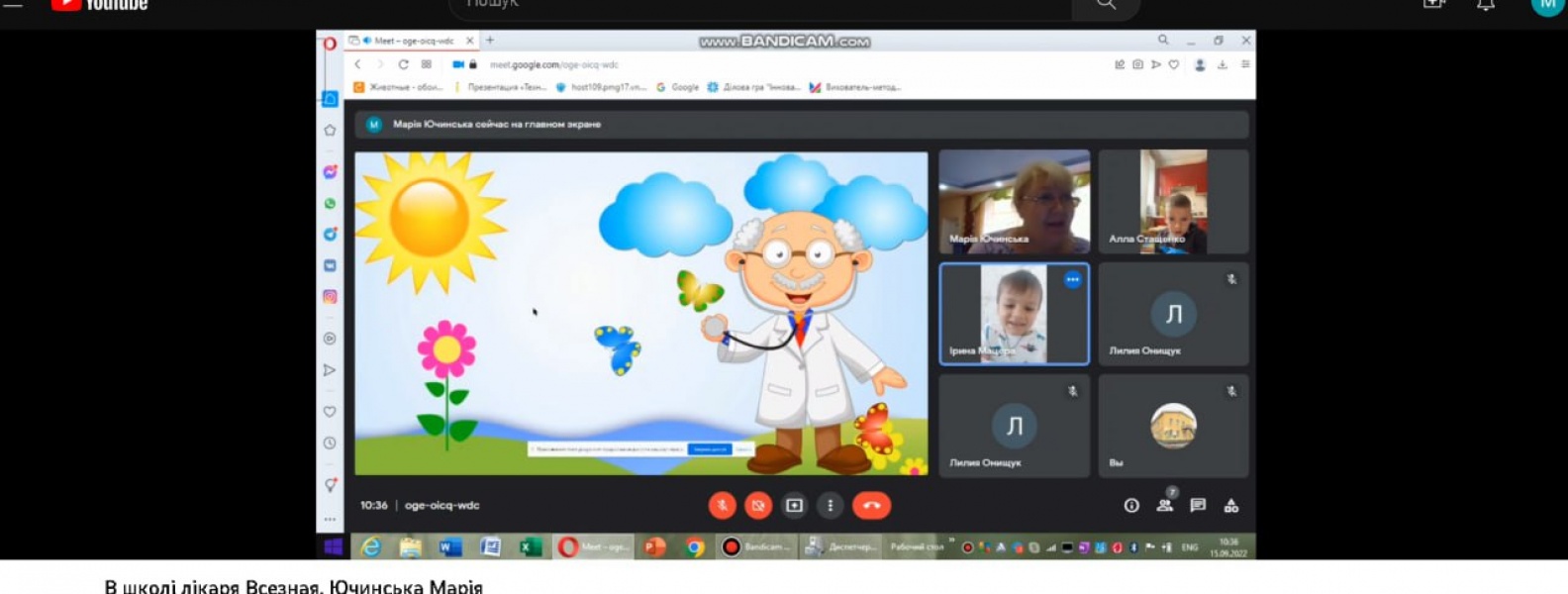This screenshot has height=594, width=1568.
Task: Open meeting details info icon
Action: coord(1131,506)
